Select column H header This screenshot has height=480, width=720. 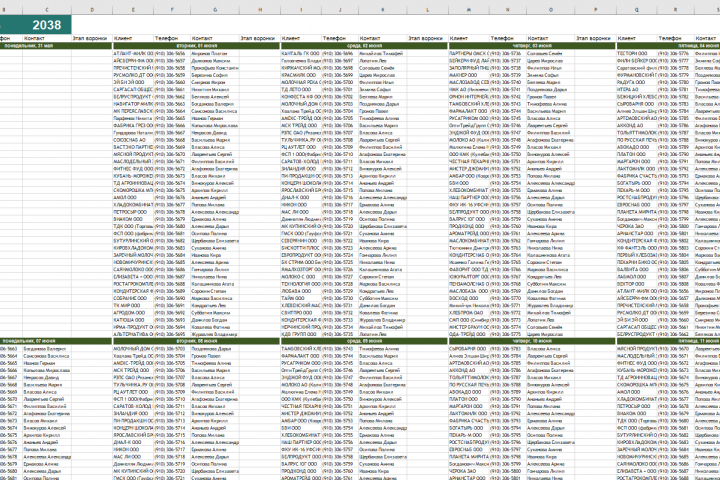point(260,10)
